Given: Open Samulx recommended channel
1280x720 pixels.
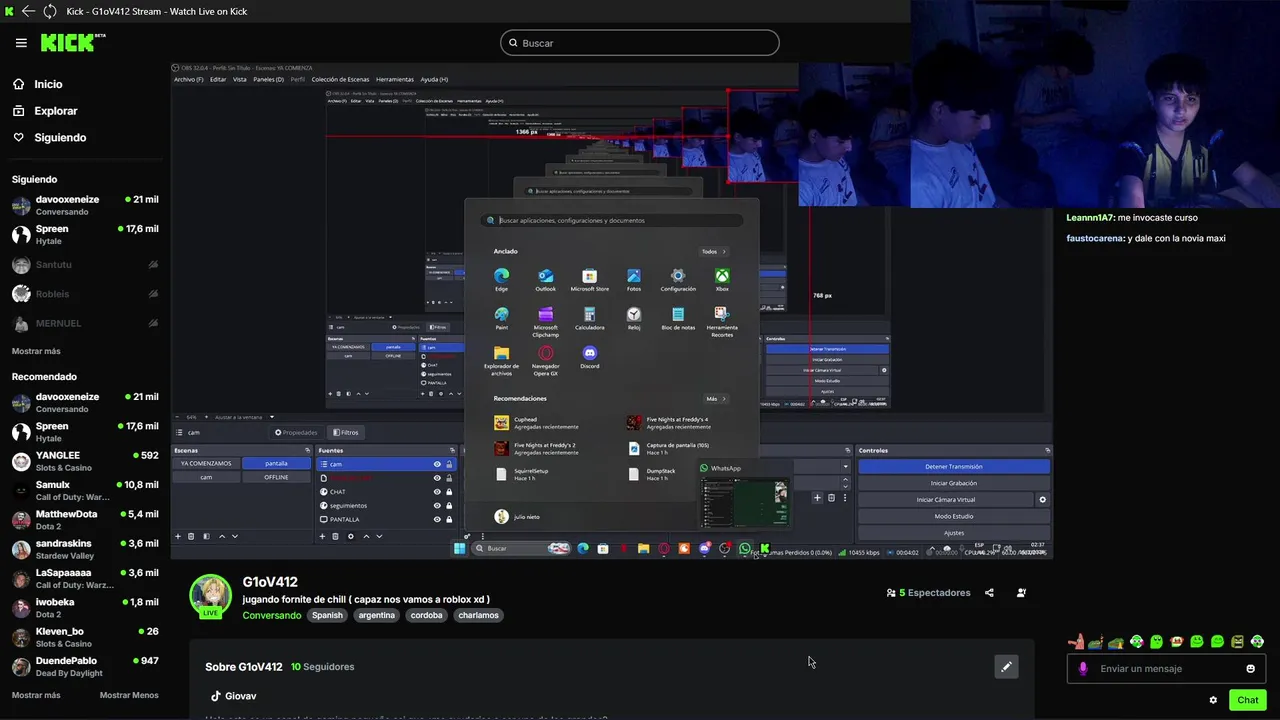Looking at the screenshot, I should click(84, 491).
